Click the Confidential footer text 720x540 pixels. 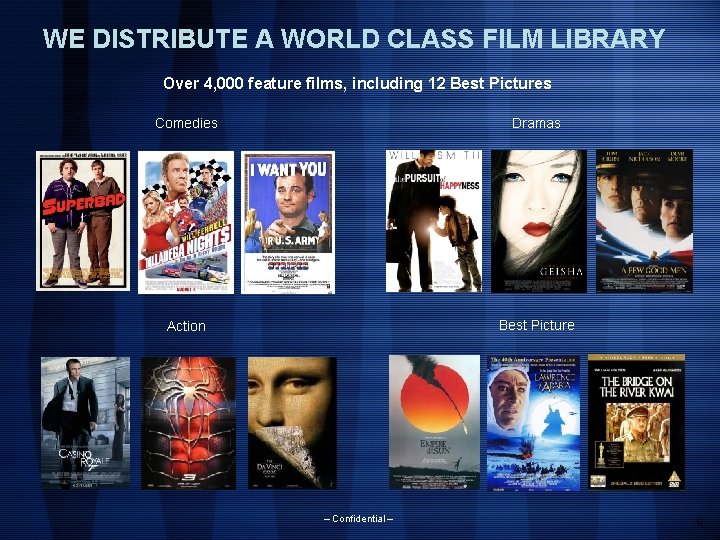click(359, 519)
